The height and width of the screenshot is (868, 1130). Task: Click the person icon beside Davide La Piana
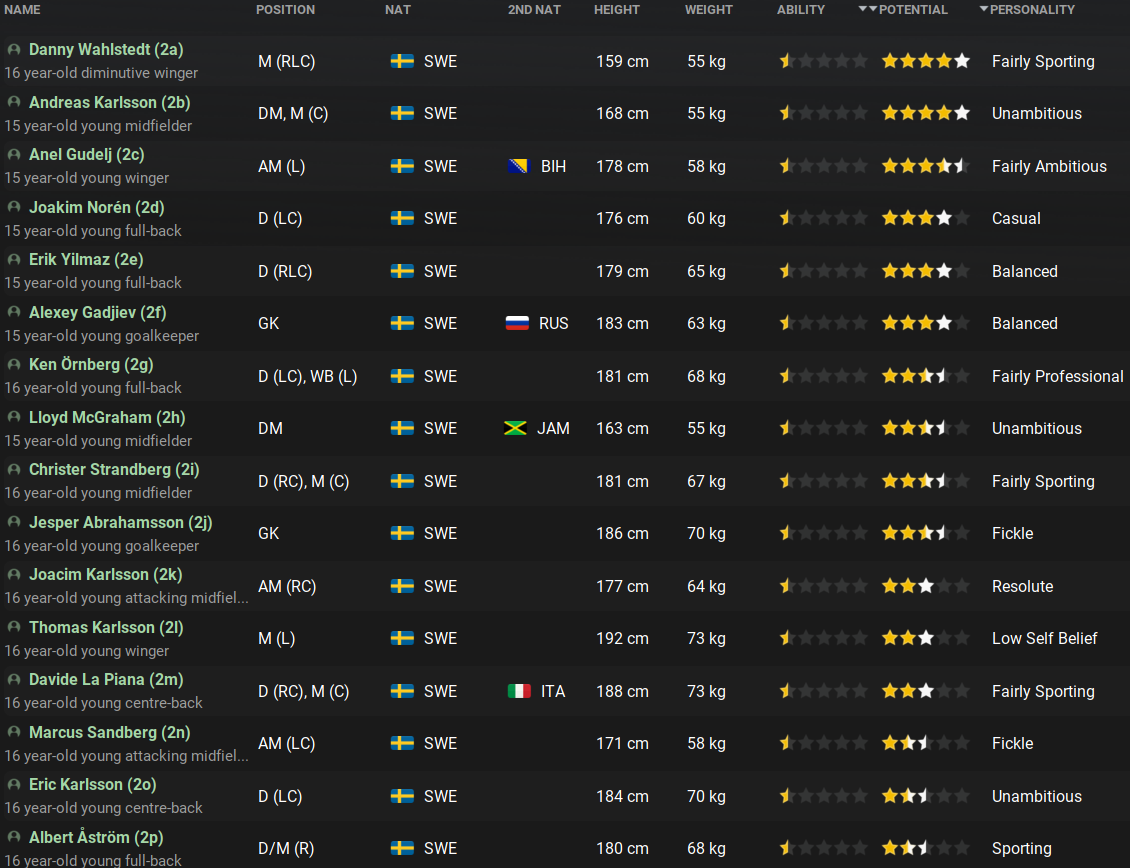tap(14, 679)
